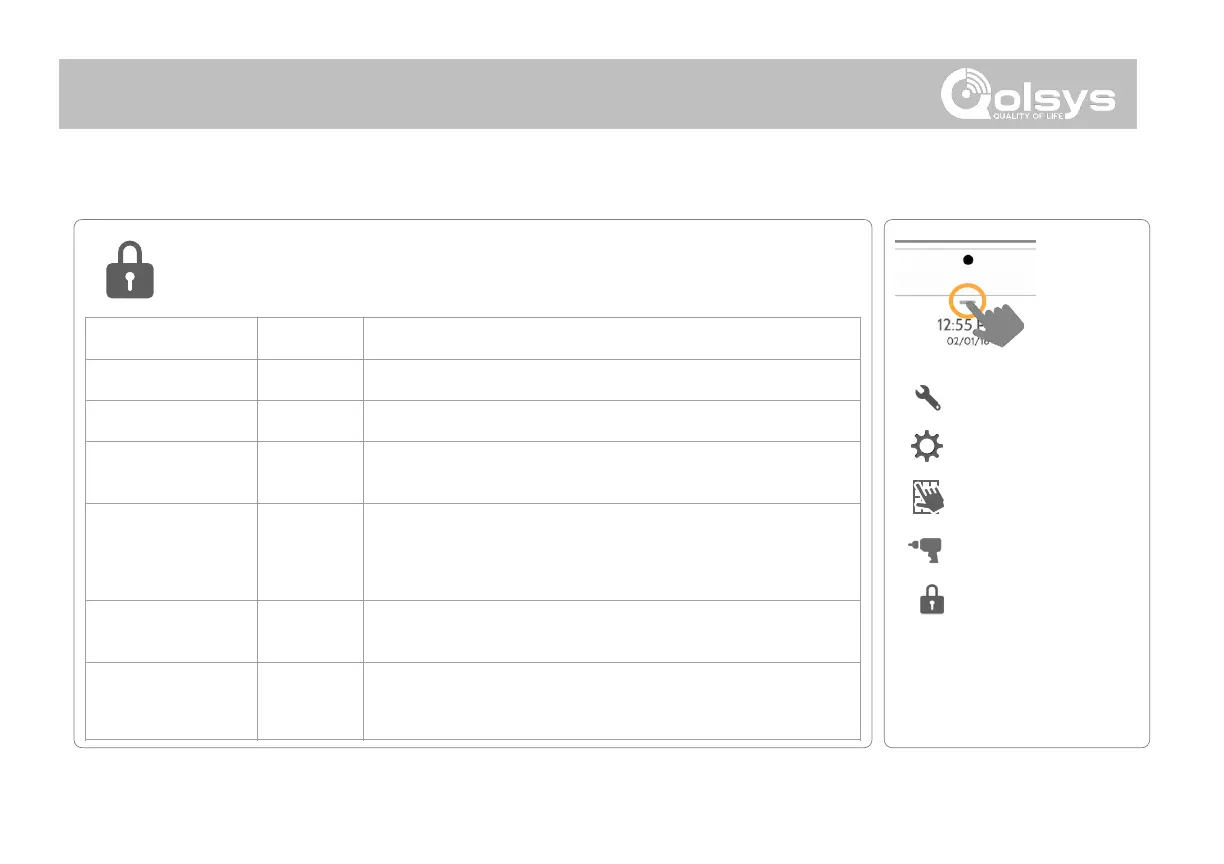Select the wrench icon in the right panel
The image size is (1224, 864).
pyautogui.click(x=927, y=399)
